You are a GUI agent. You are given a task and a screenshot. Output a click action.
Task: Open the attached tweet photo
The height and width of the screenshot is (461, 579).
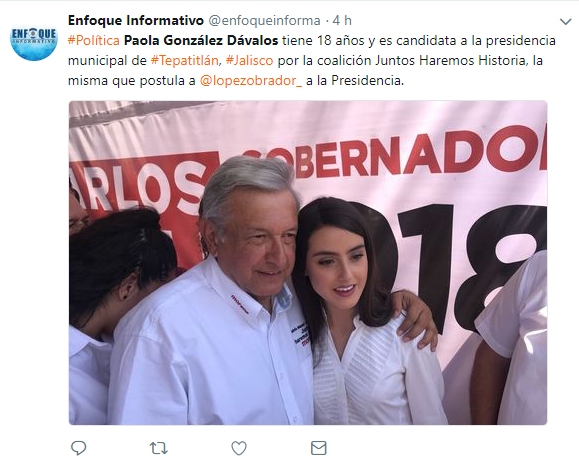308,262
